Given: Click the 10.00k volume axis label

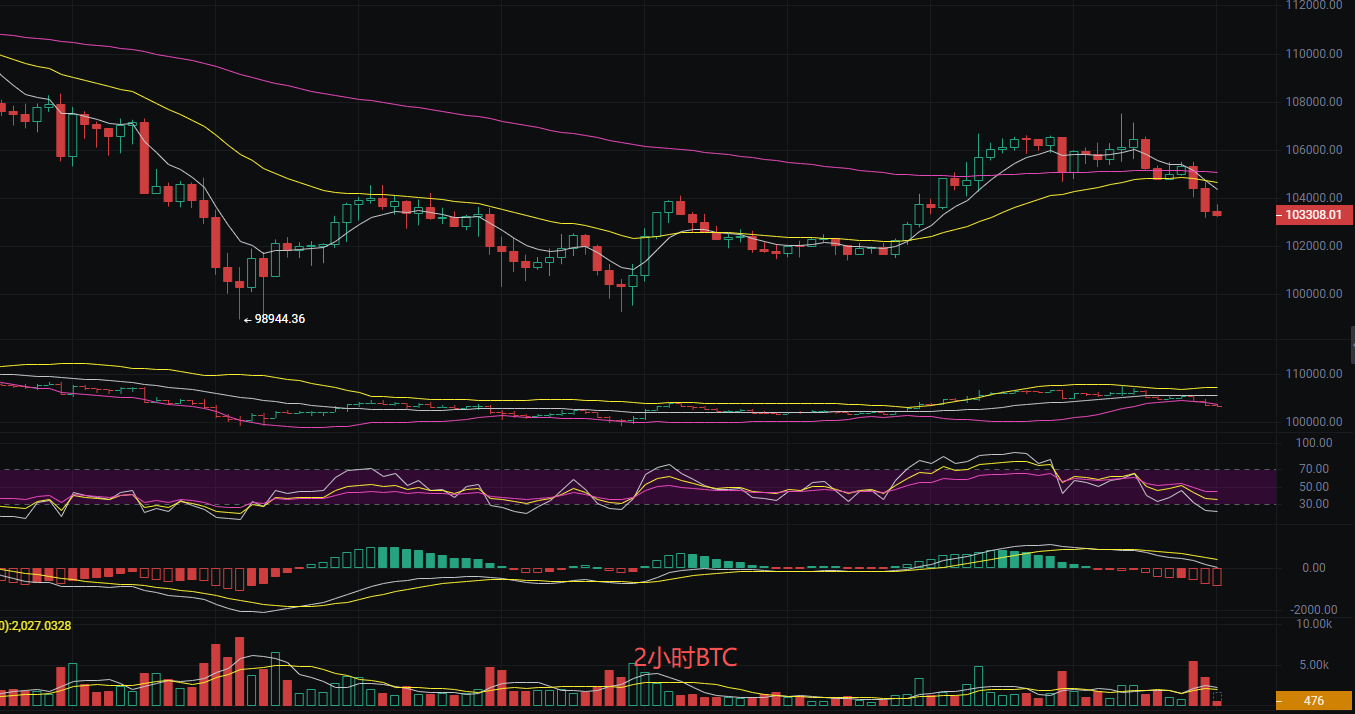Looking at the screenshot, I should 1313,624.
